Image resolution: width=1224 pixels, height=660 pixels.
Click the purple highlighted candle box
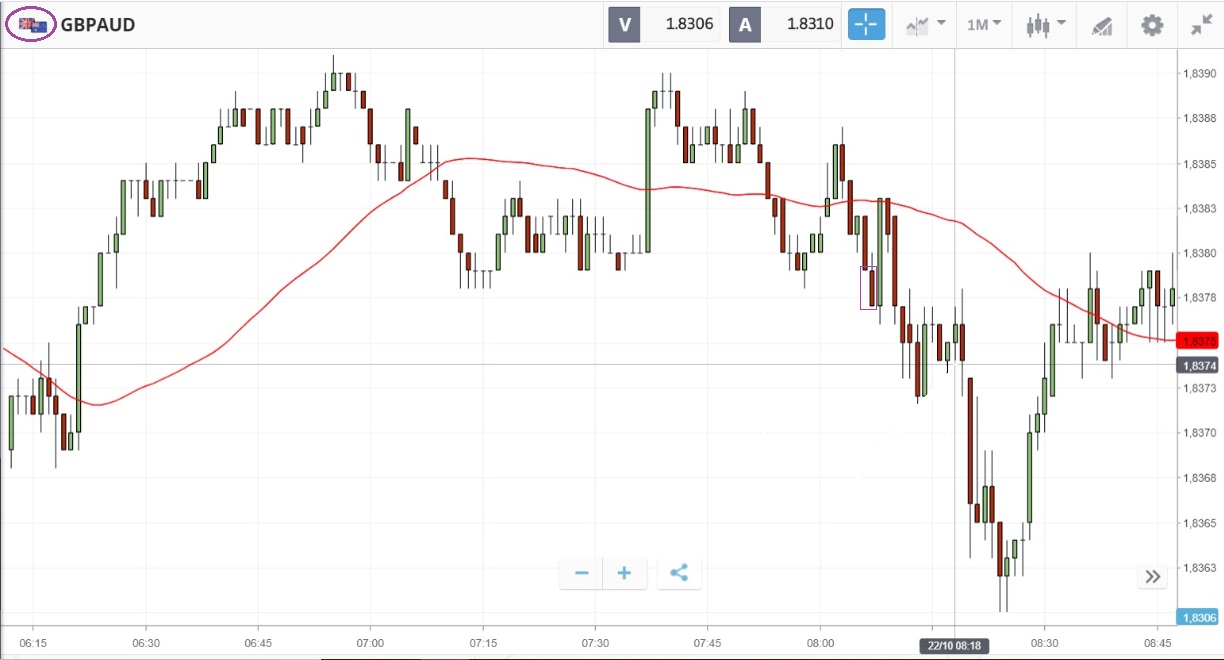pyautogui.click(x=869, y=288)
